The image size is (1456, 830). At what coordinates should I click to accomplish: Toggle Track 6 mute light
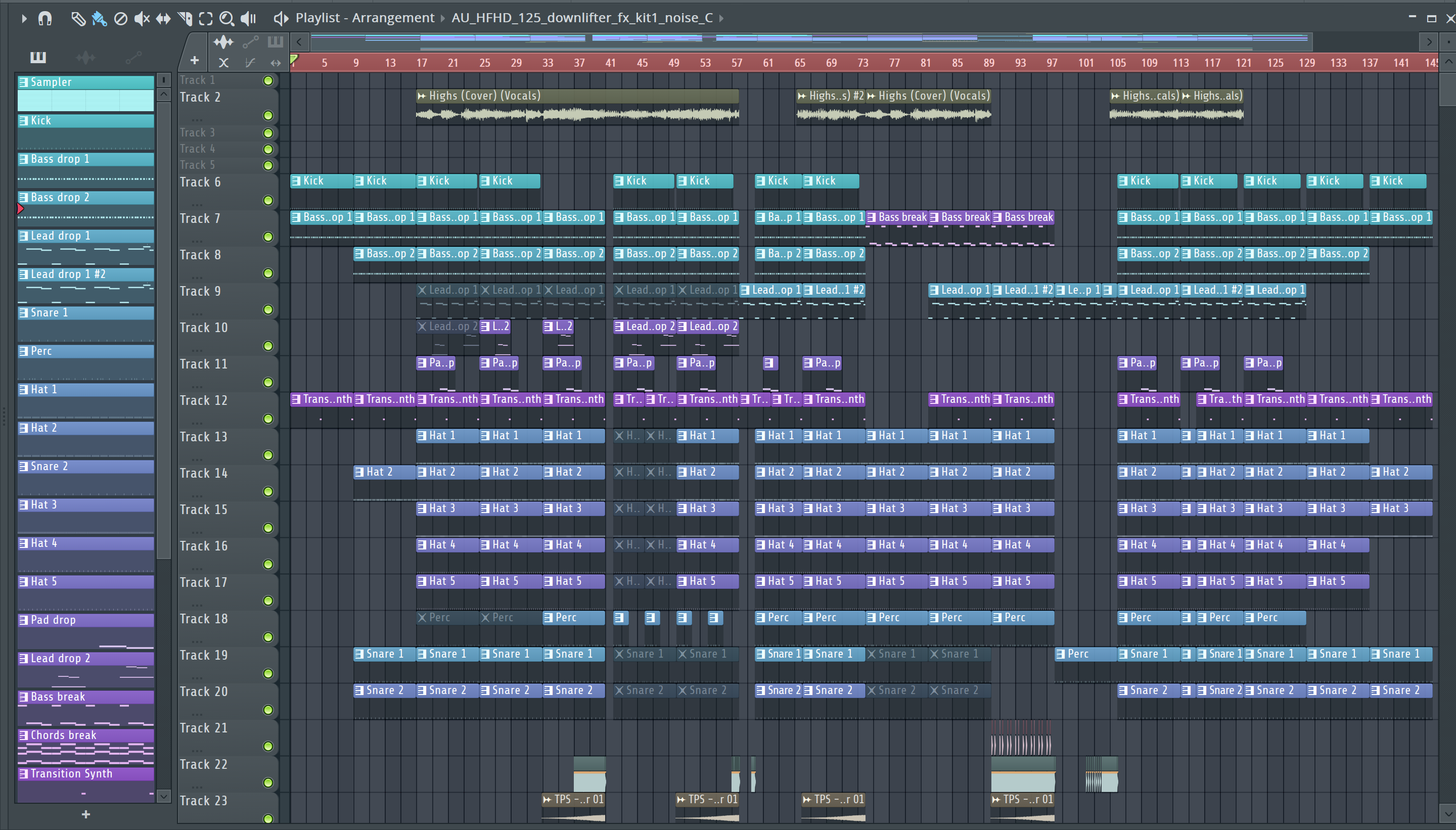point(268,201)
